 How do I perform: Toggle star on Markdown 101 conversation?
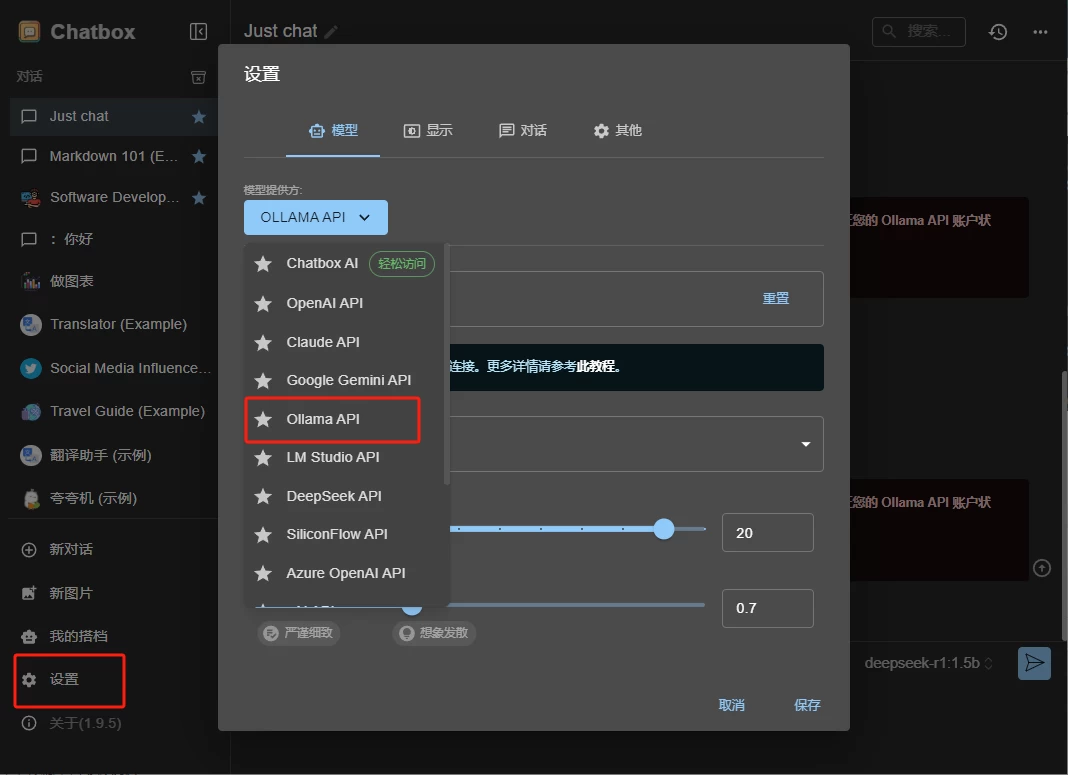[x=199, y=157]
